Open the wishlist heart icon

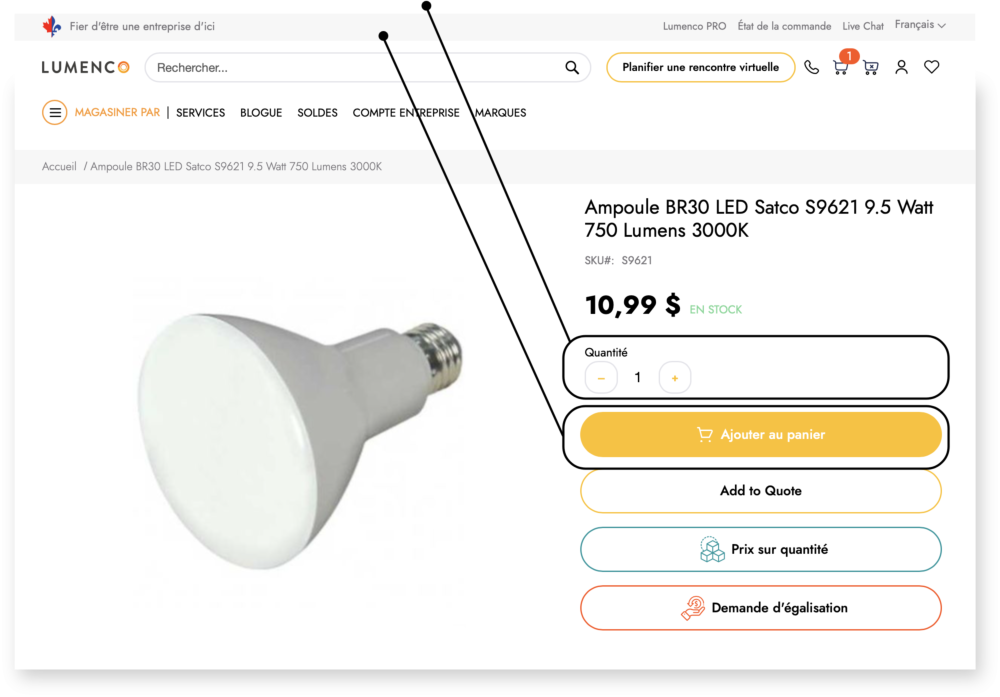pyautogui.click(x=932, y=67)
